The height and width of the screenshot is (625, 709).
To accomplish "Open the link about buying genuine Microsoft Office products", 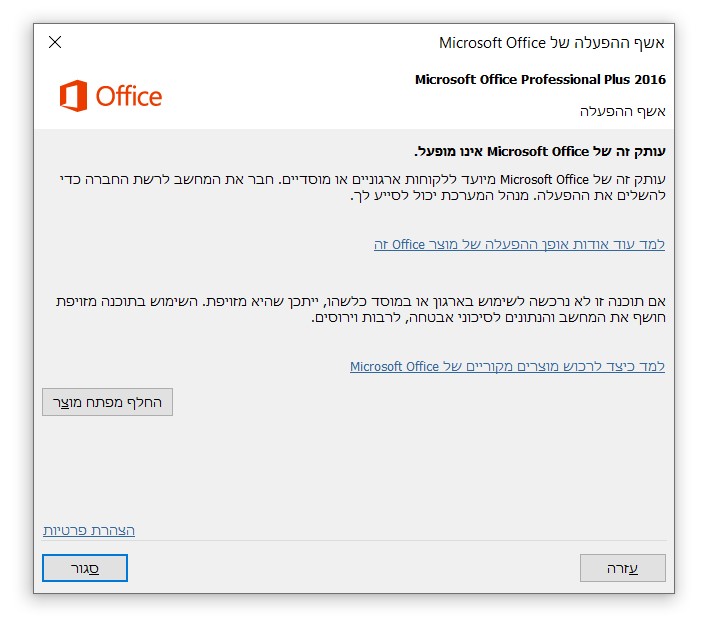I will 507,367.
